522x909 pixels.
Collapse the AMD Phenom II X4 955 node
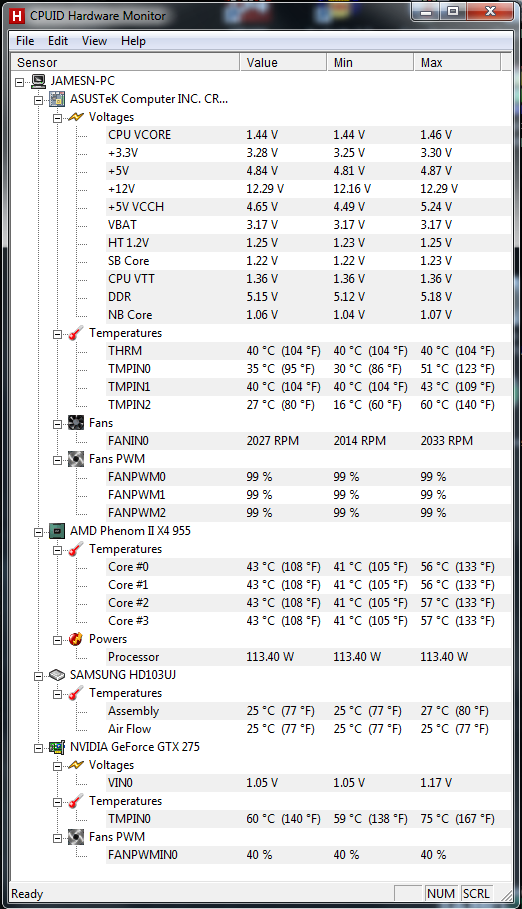pyautogui.click(x=38, y=532)
